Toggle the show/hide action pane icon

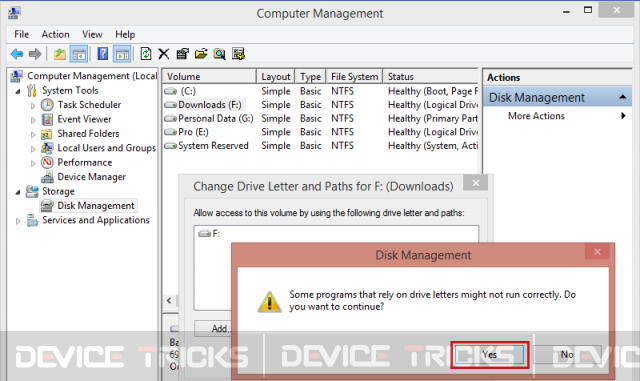pyautogui.click(x=122, y=54)
